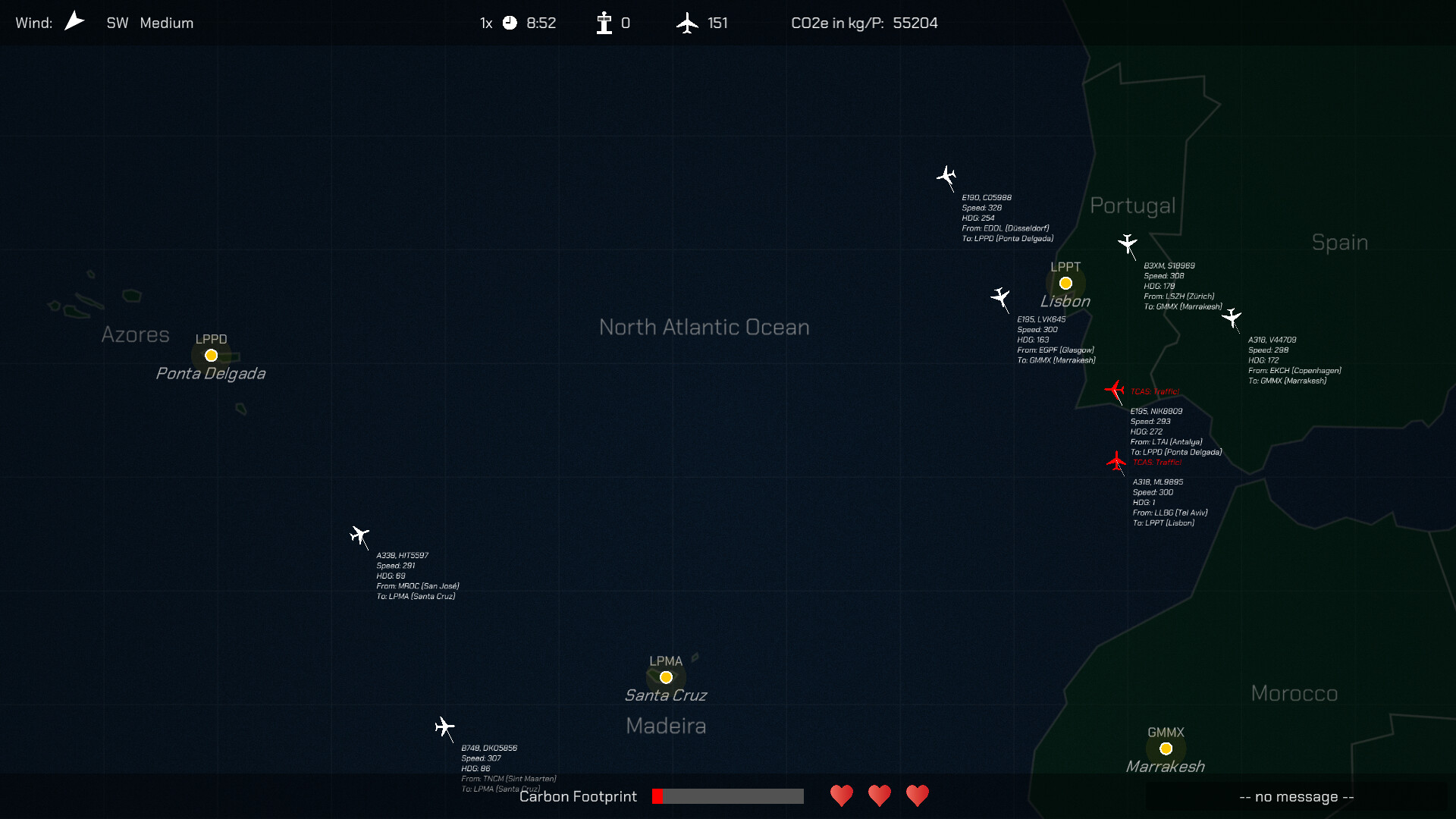Toggle the 1x simulation speed setting
1456x819 pixels.
pos(485,23)
